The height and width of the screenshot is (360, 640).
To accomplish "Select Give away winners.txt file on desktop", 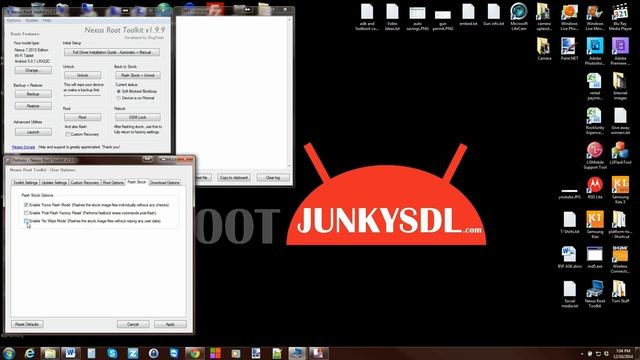I will coord(620,121).
